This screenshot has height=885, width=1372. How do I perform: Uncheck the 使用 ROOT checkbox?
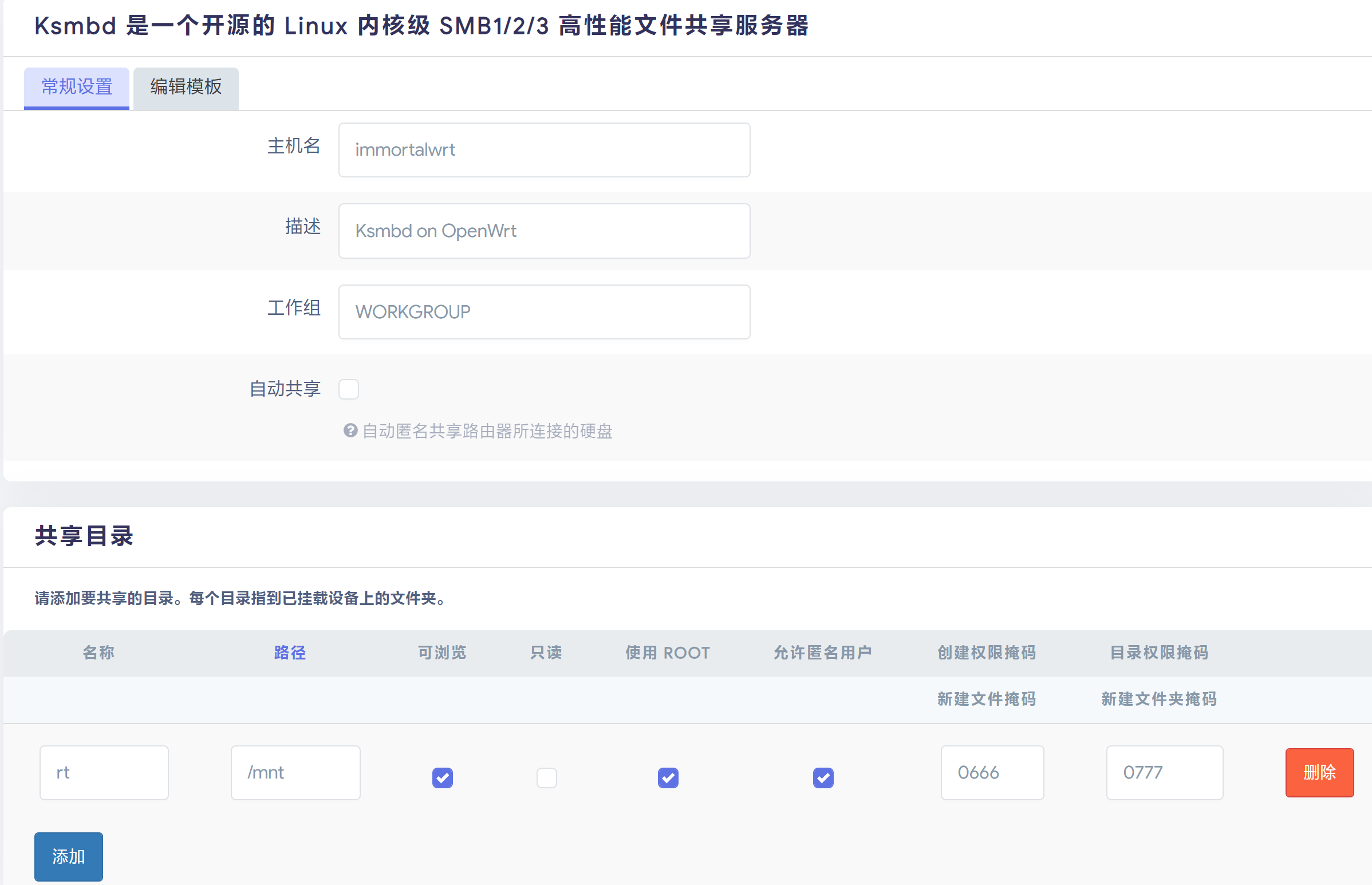[x=667, y=777]
